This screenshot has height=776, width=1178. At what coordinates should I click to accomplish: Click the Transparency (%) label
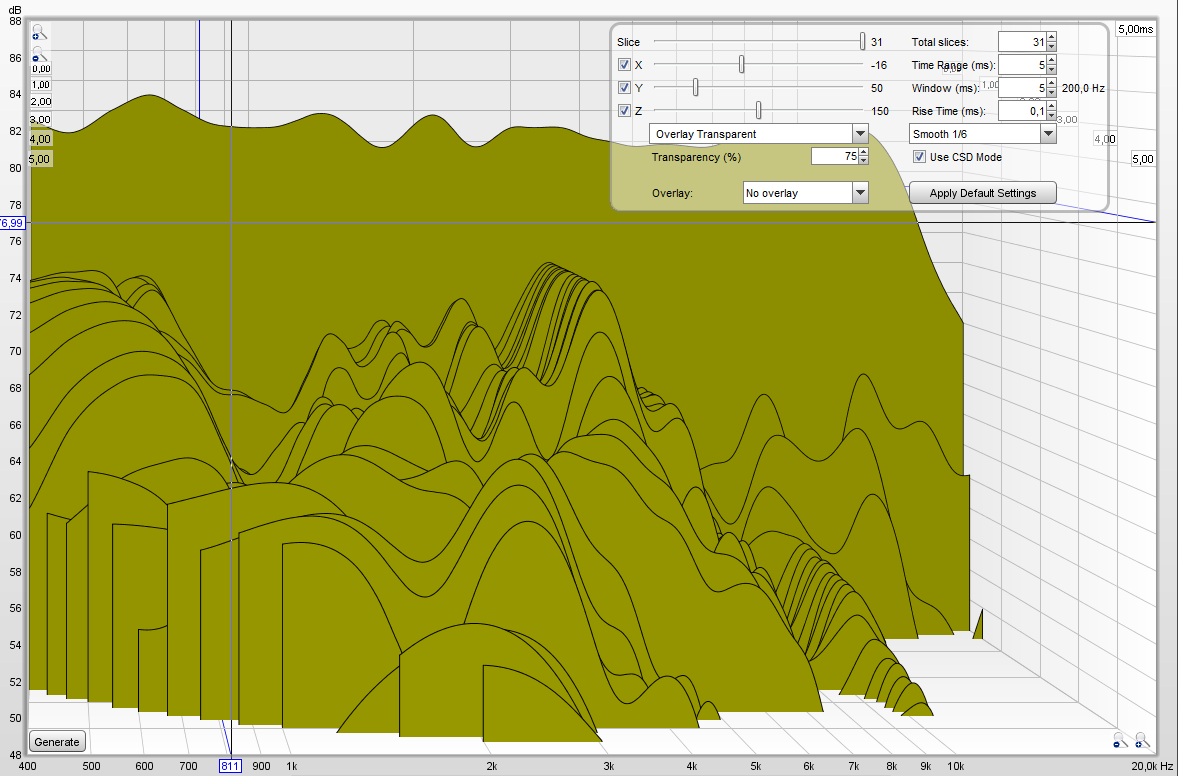pyautogui.click(x=696, y=157)
